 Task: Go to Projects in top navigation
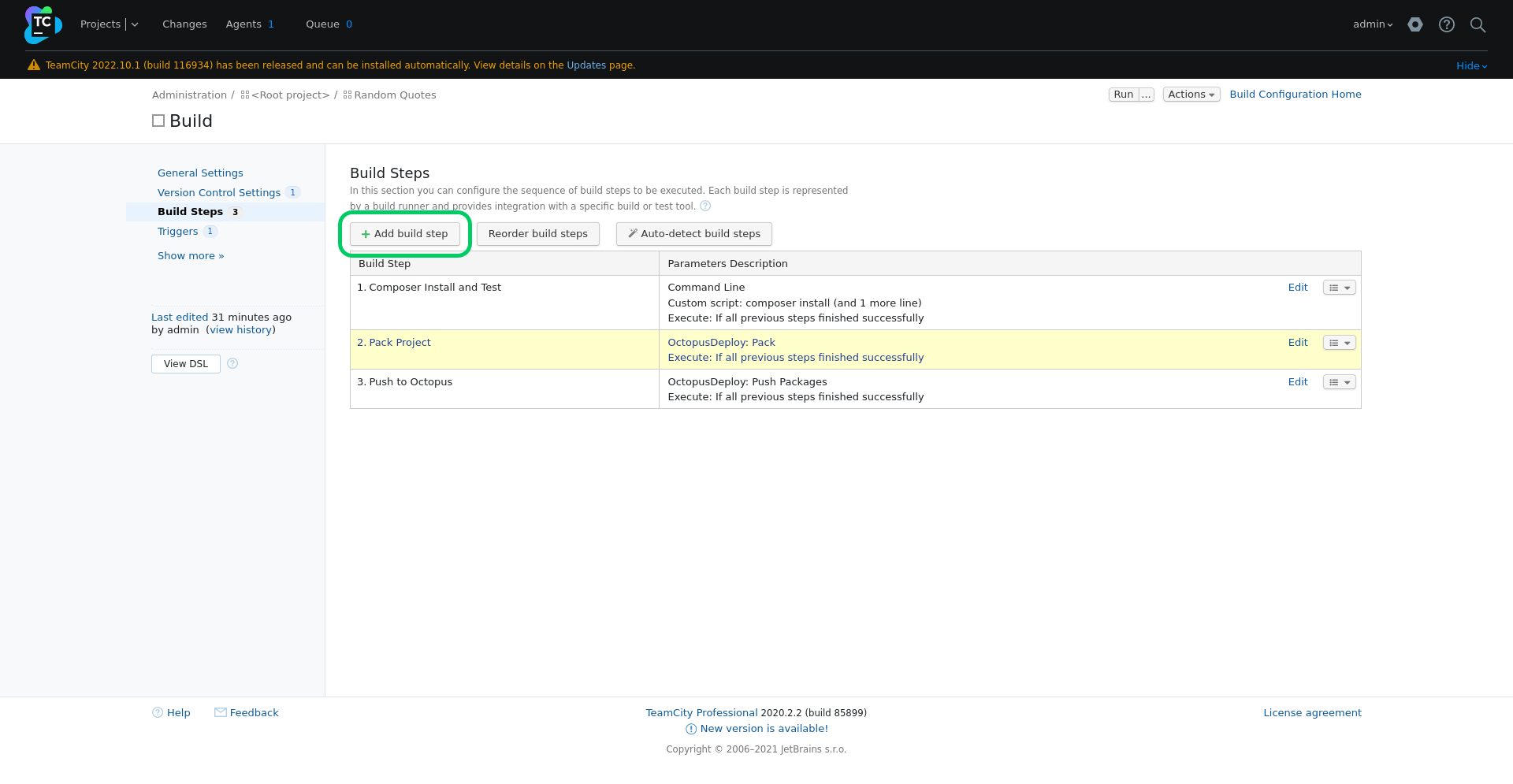(100, 24)
